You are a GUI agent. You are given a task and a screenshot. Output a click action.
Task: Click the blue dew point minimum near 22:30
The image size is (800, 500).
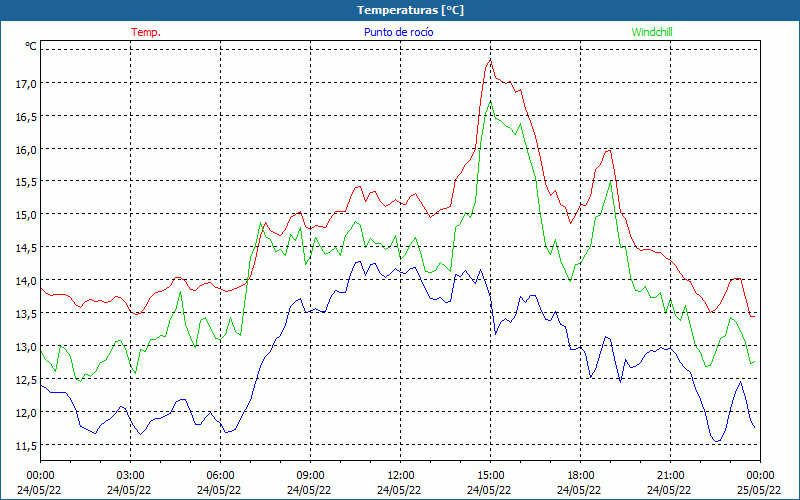[x=717, y=441]
